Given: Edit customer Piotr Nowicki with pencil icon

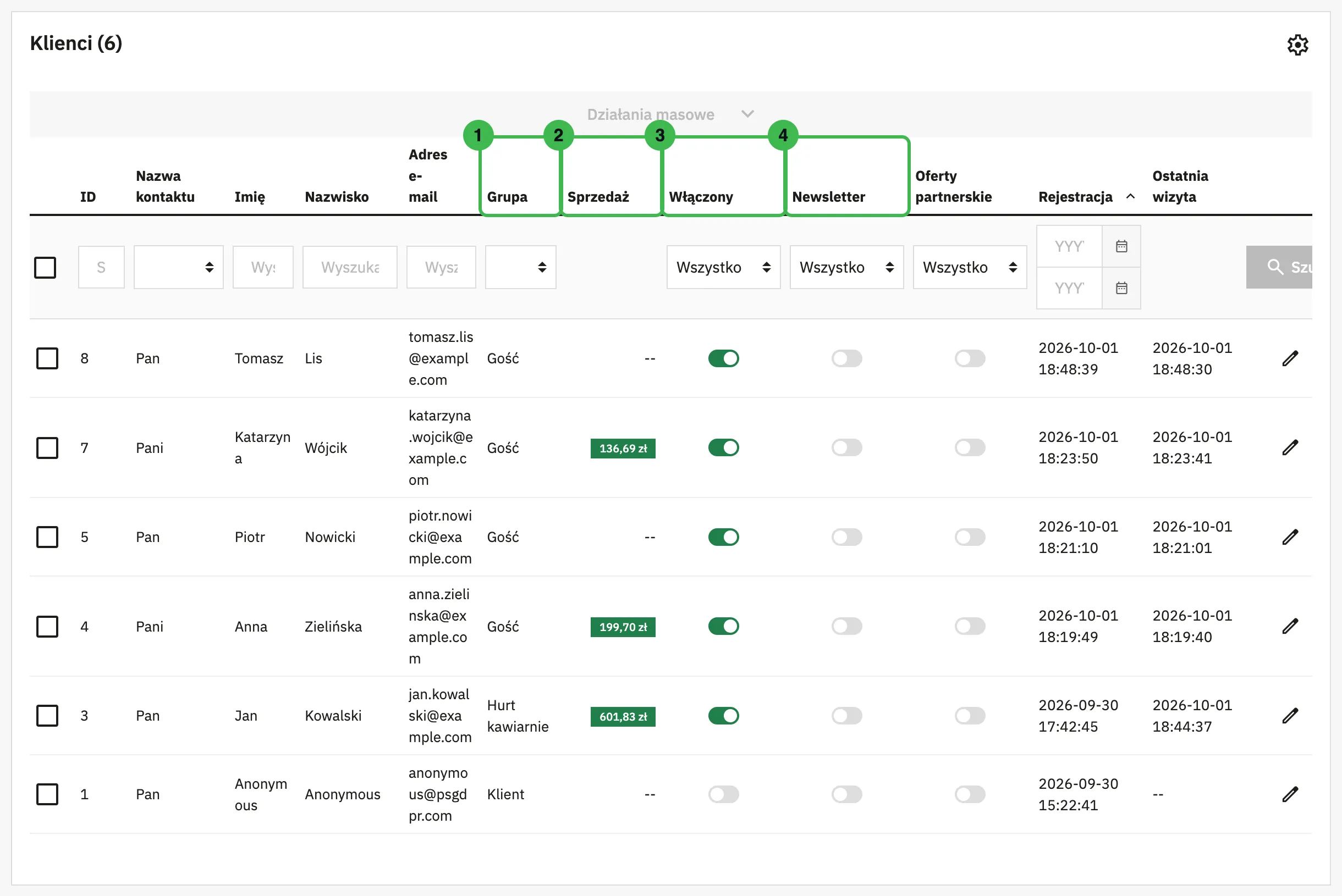Looking at the screenshot, I should pyautogui.click(x=1290, y=537).
